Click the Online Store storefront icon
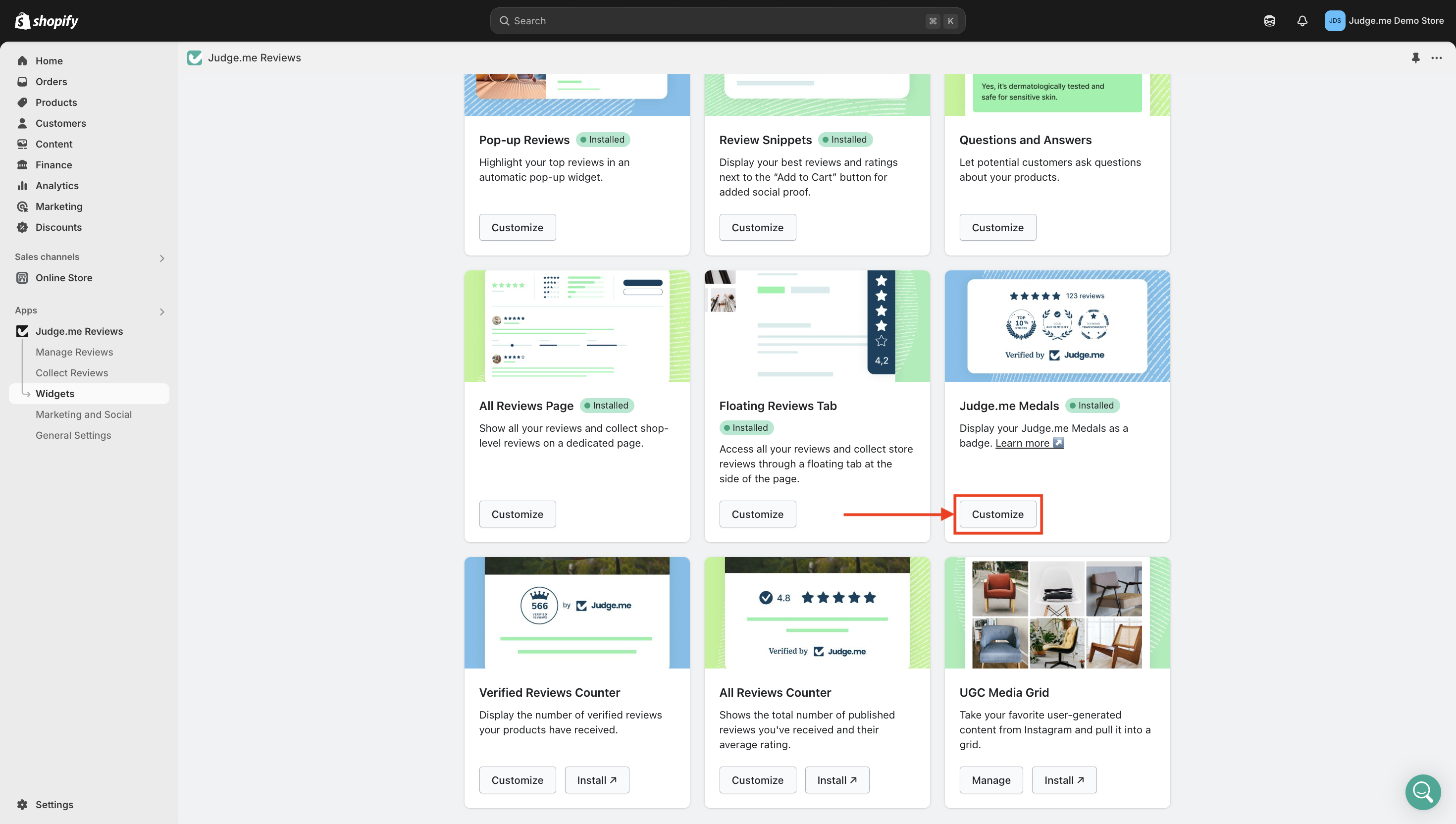This screenshot has height=824, width=1456. coord(22,278)
